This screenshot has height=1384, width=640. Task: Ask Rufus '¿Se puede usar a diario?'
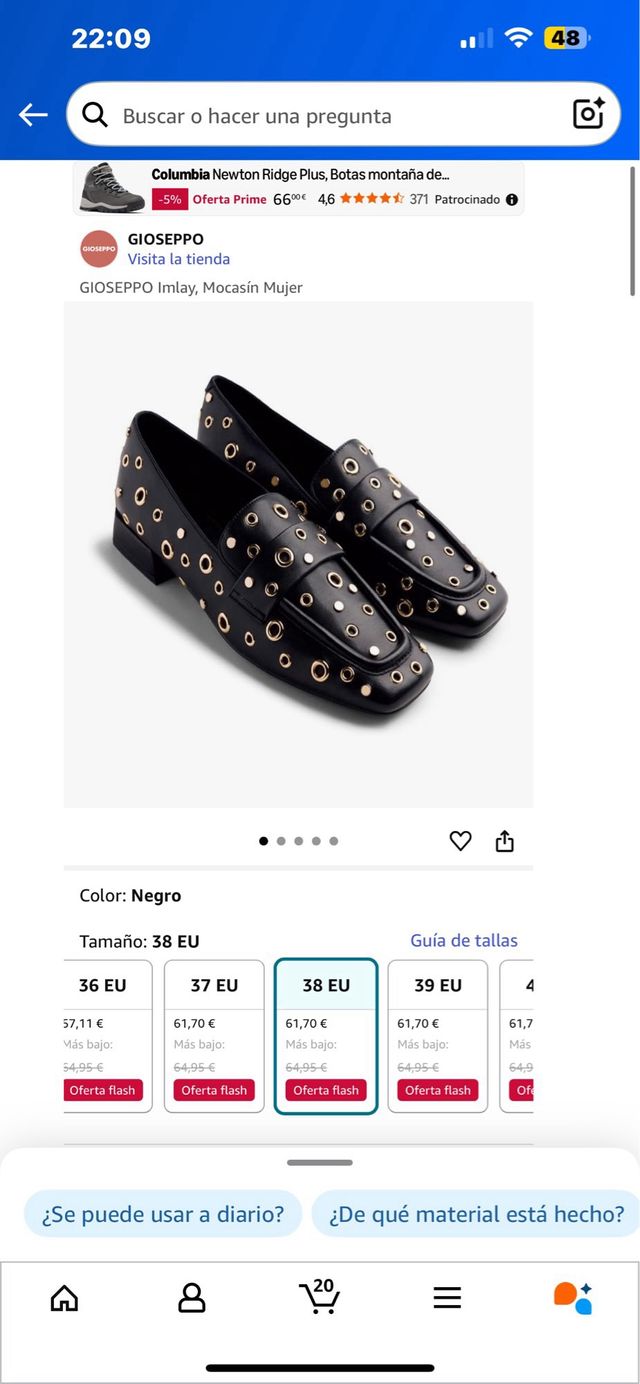[x=162, y=1214]
